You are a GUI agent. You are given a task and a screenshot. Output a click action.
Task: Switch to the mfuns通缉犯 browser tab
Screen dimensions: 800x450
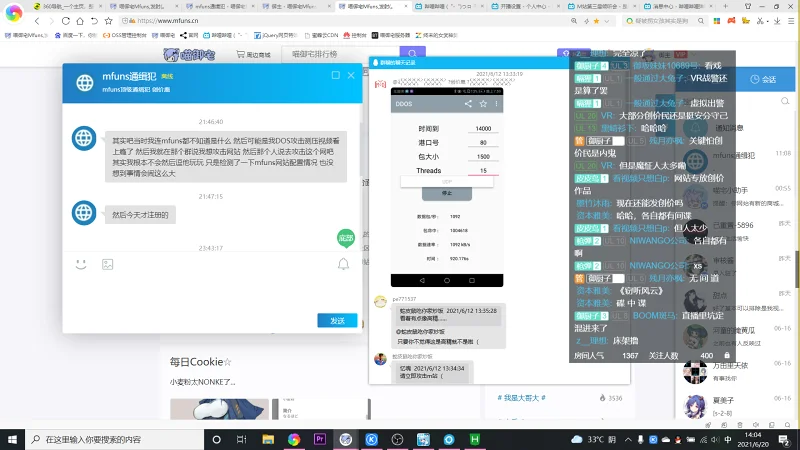(218, 7)
